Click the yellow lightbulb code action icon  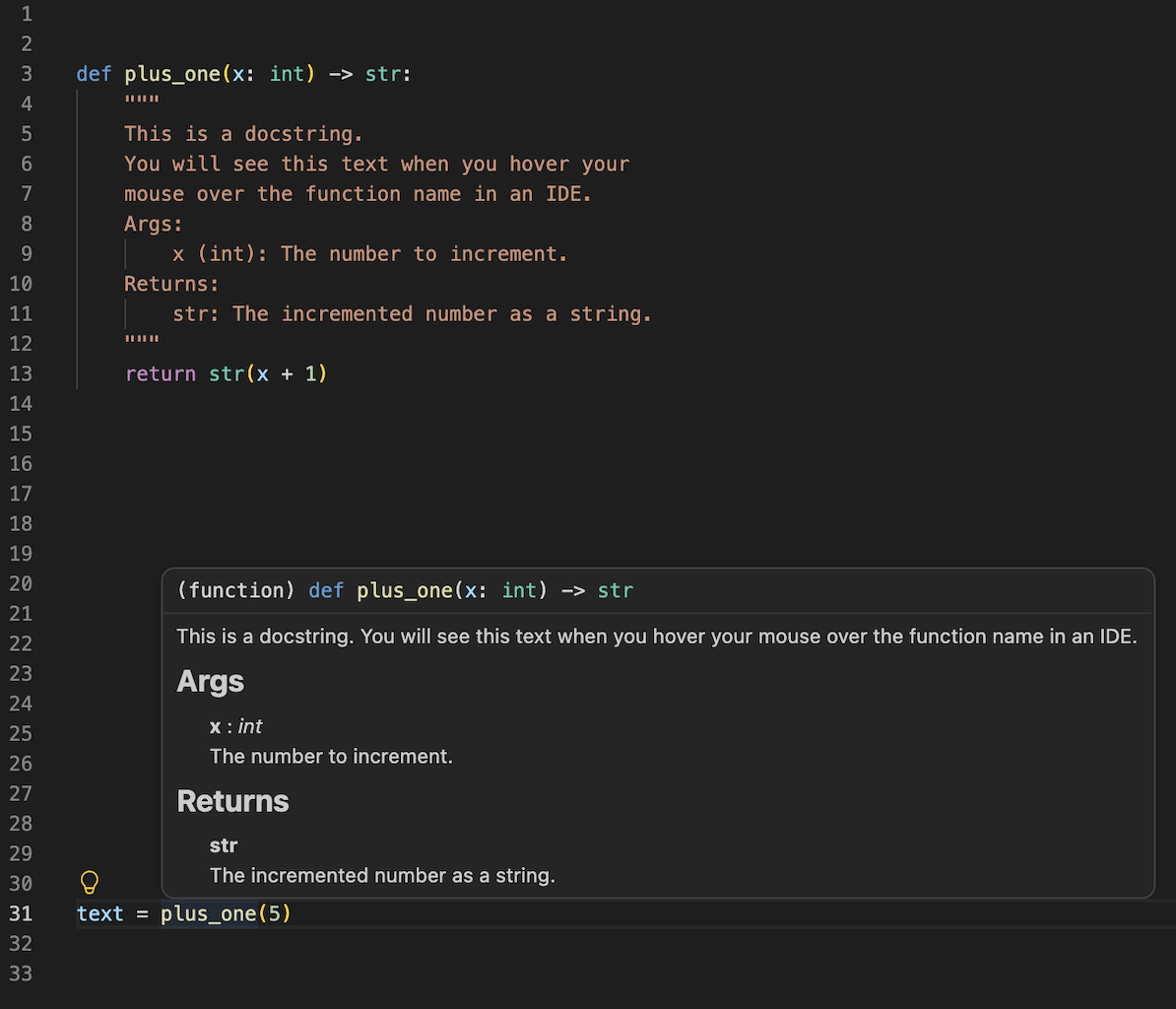(x=90, y=882)
